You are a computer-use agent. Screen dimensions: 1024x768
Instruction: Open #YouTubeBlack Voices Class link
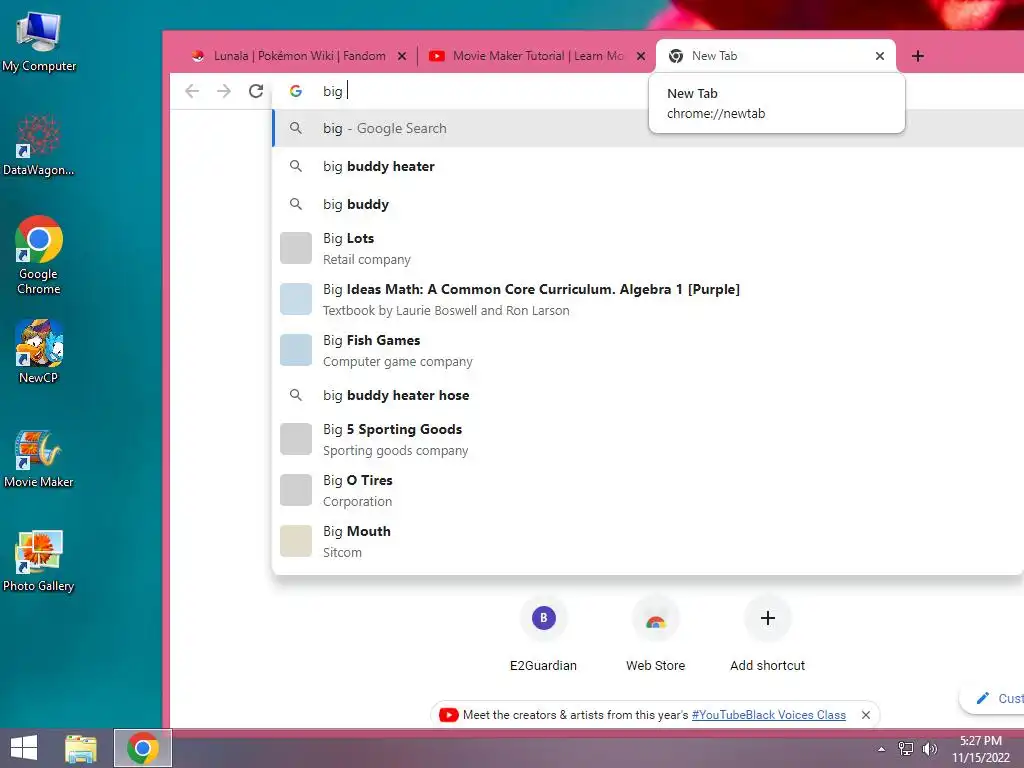point(769,715)
